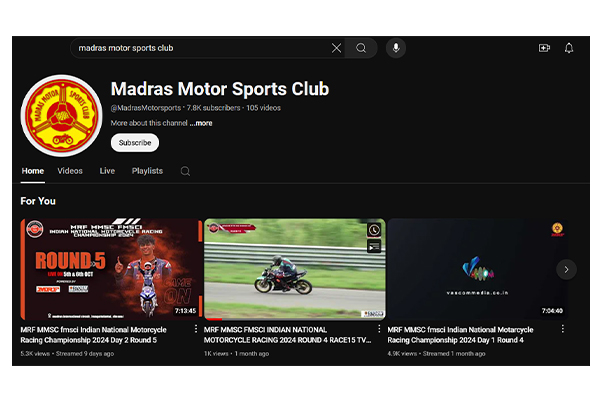The width and height of the screenshot is (600, 400).
Task: Switch to the Home tab
Action: (x=33, y=171)
